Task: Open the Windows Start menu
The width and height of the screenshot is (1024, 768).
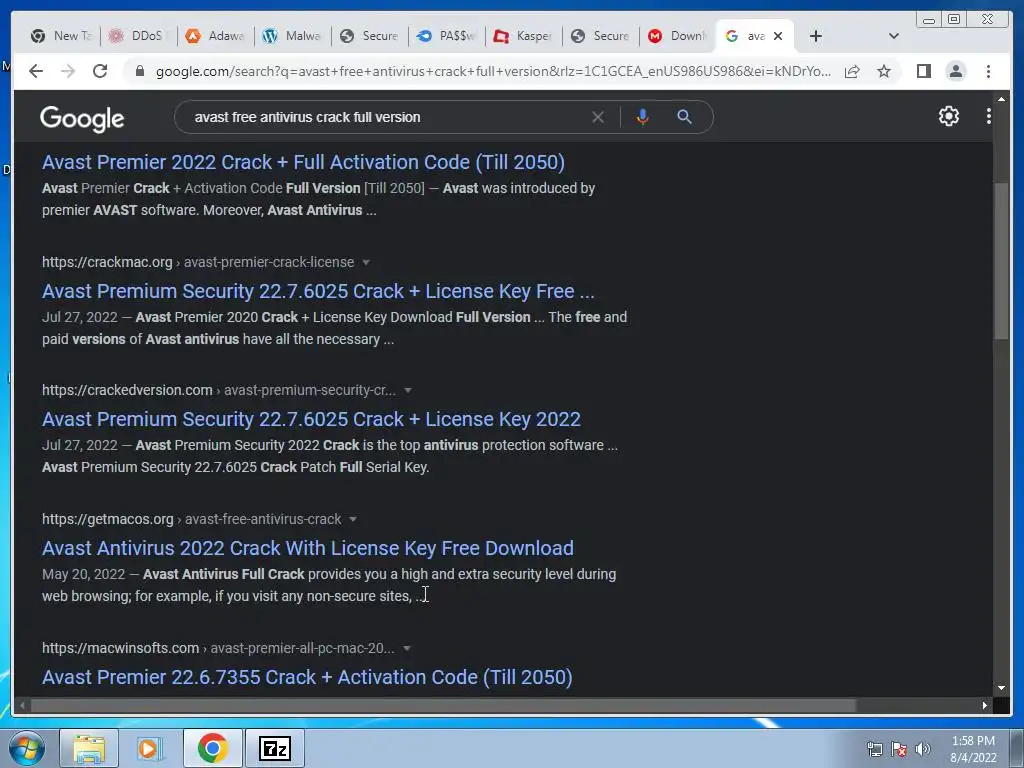Action: pos(27,748)
